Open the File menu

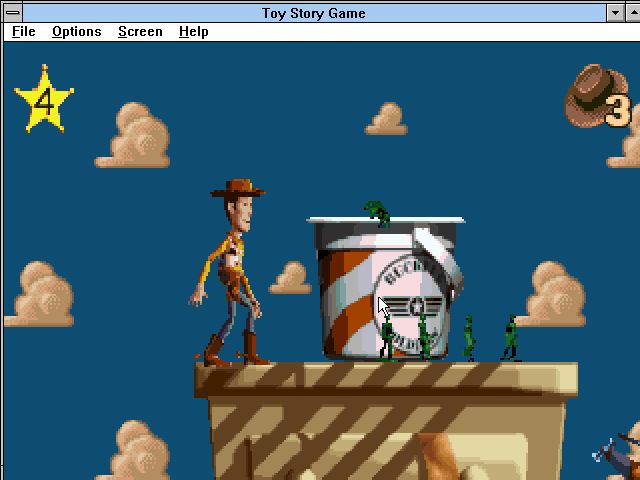24,32
